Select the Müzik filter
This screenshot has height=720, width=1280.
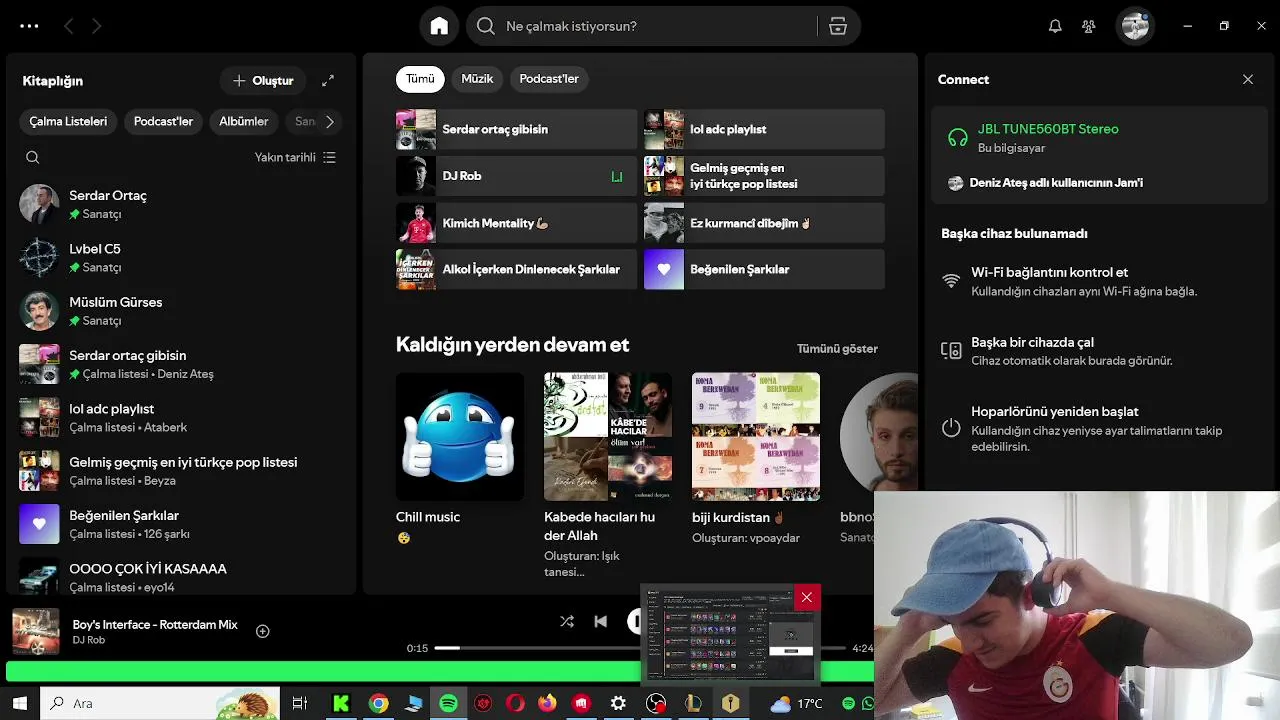coord(477,79)
